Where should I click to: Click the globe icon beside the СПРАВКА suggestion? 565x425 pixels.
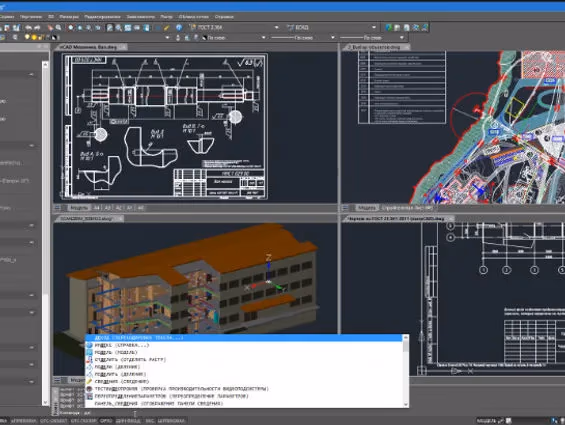(89, 345)
